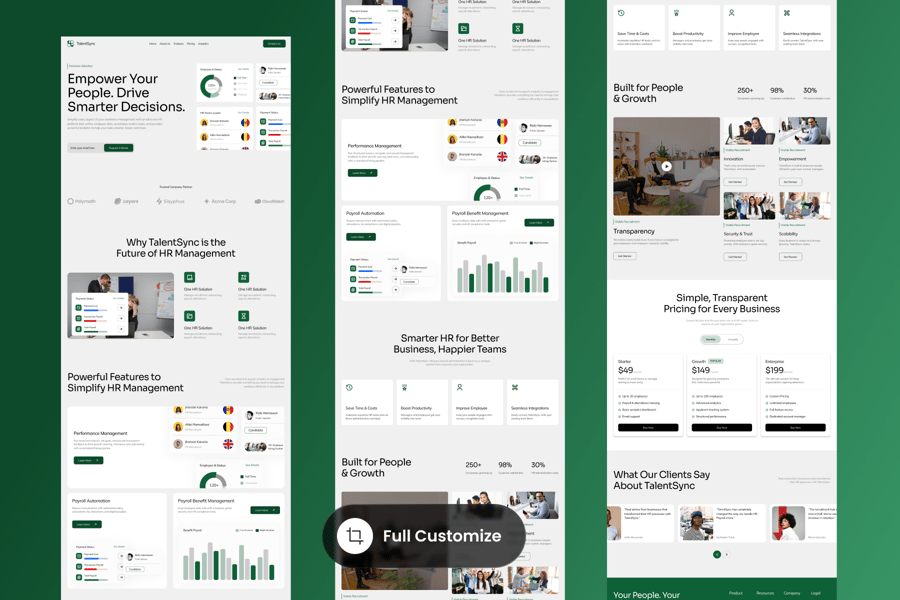Viewport: 900px width, 600px height.
Task: Click the Seamless Integrations icon in right panel
Action: click(x=787, y=14)
